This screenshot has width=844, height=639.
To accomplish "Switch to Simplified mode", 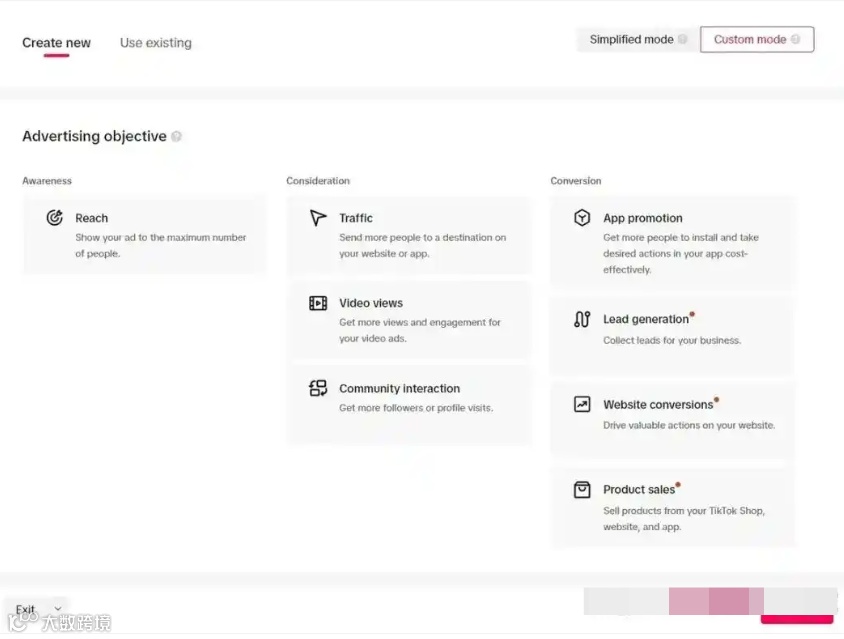I will (x=631, y=40).
